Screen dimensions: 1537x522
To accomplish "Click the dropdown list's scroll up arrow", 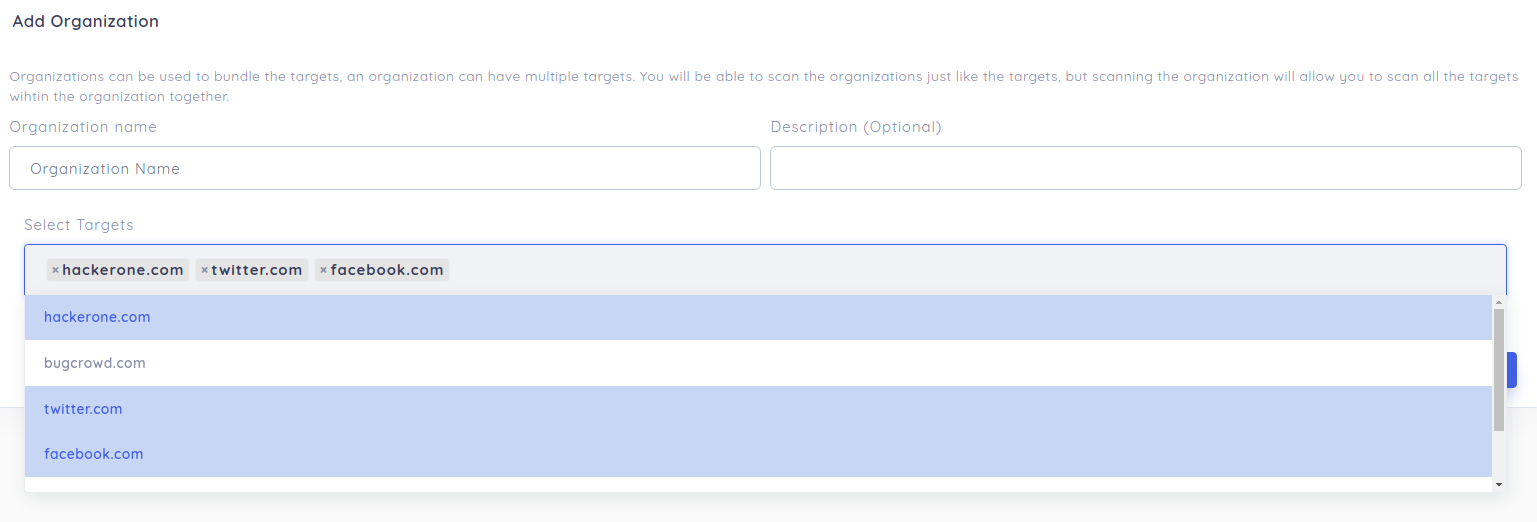I will [1498, 302].
